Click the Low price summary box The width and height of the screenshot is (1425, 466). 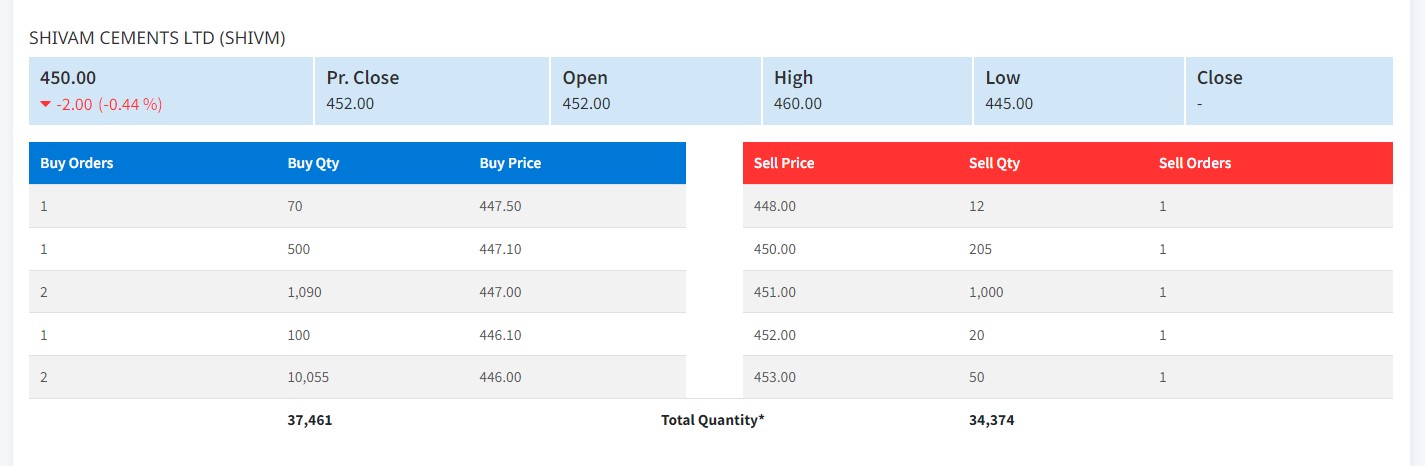tap(1078, 90)
